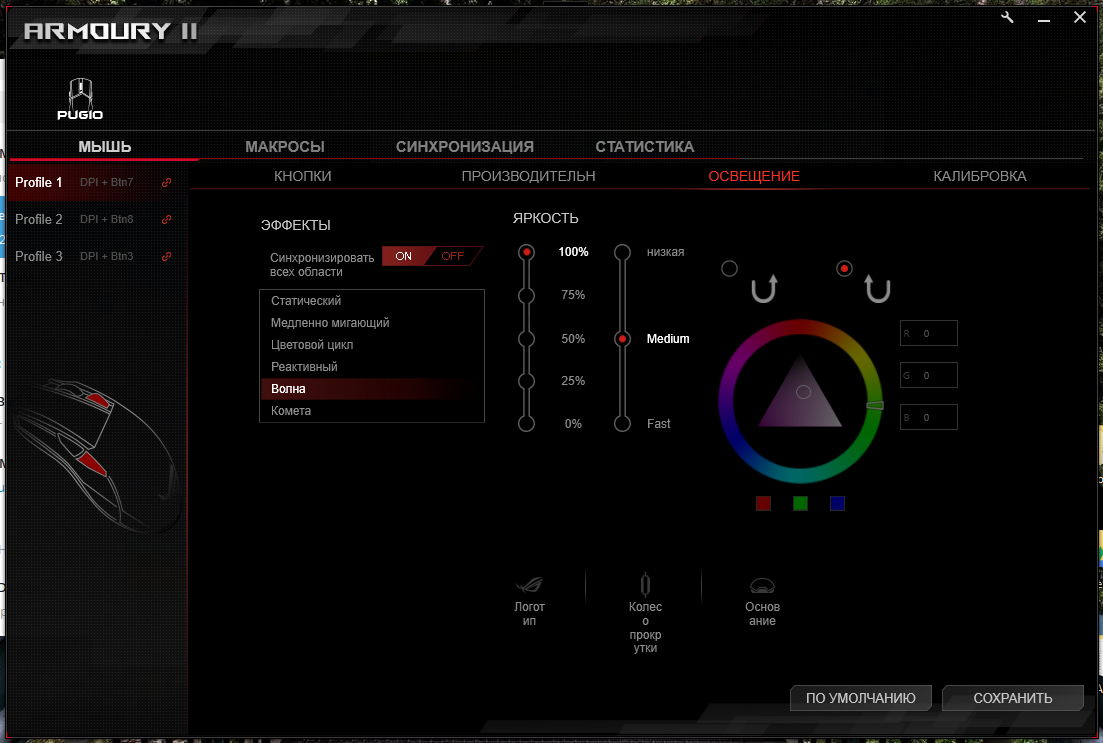Open the МАКРОСЫ tab

[x=285, y=147]
